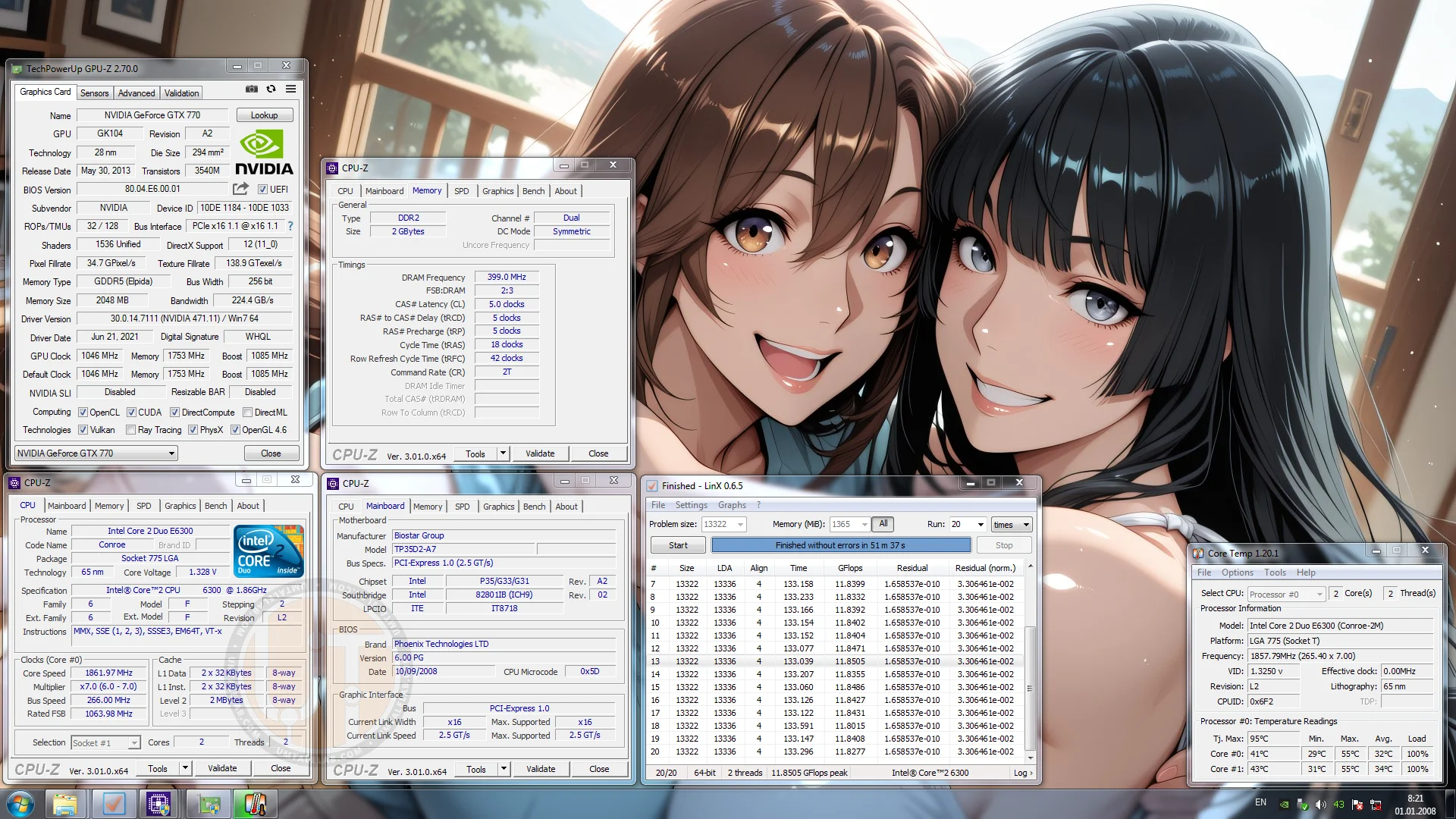Image resolution: width=1456 pixels, height=819 pixels.
Task: Click the Lookup button in GPU-Z
Action: tap(264, 115)
